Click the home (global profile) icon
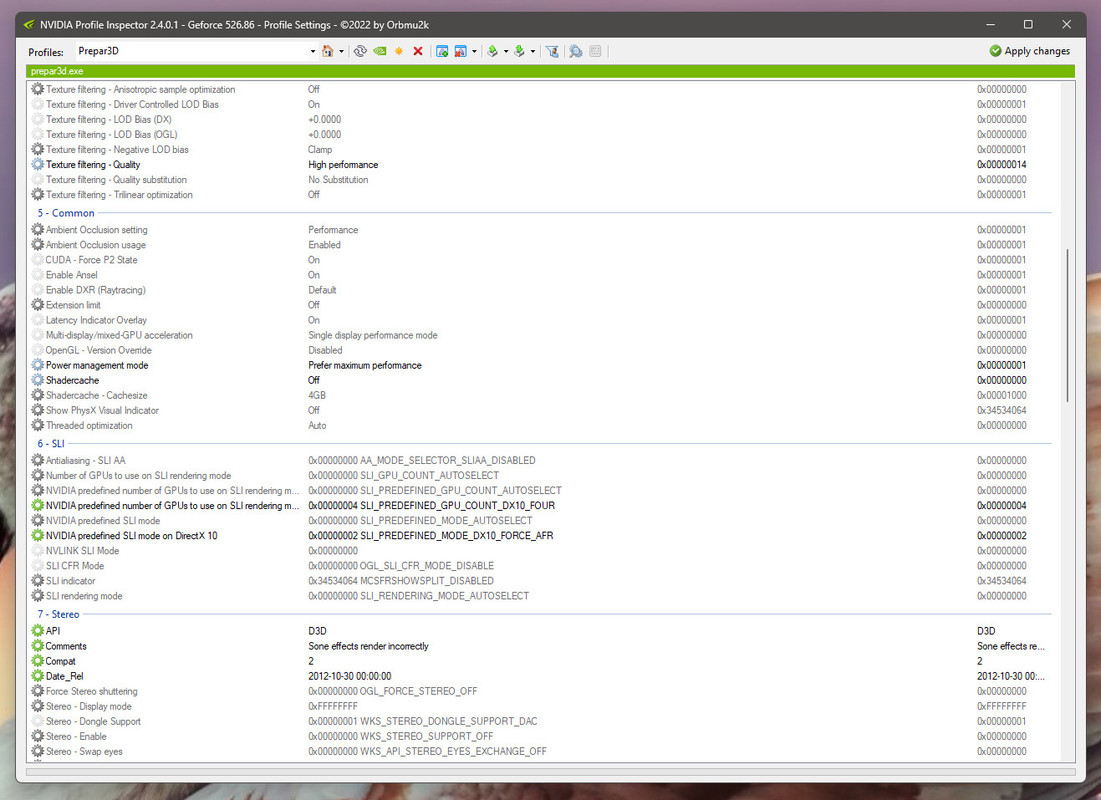 point(327,51)
